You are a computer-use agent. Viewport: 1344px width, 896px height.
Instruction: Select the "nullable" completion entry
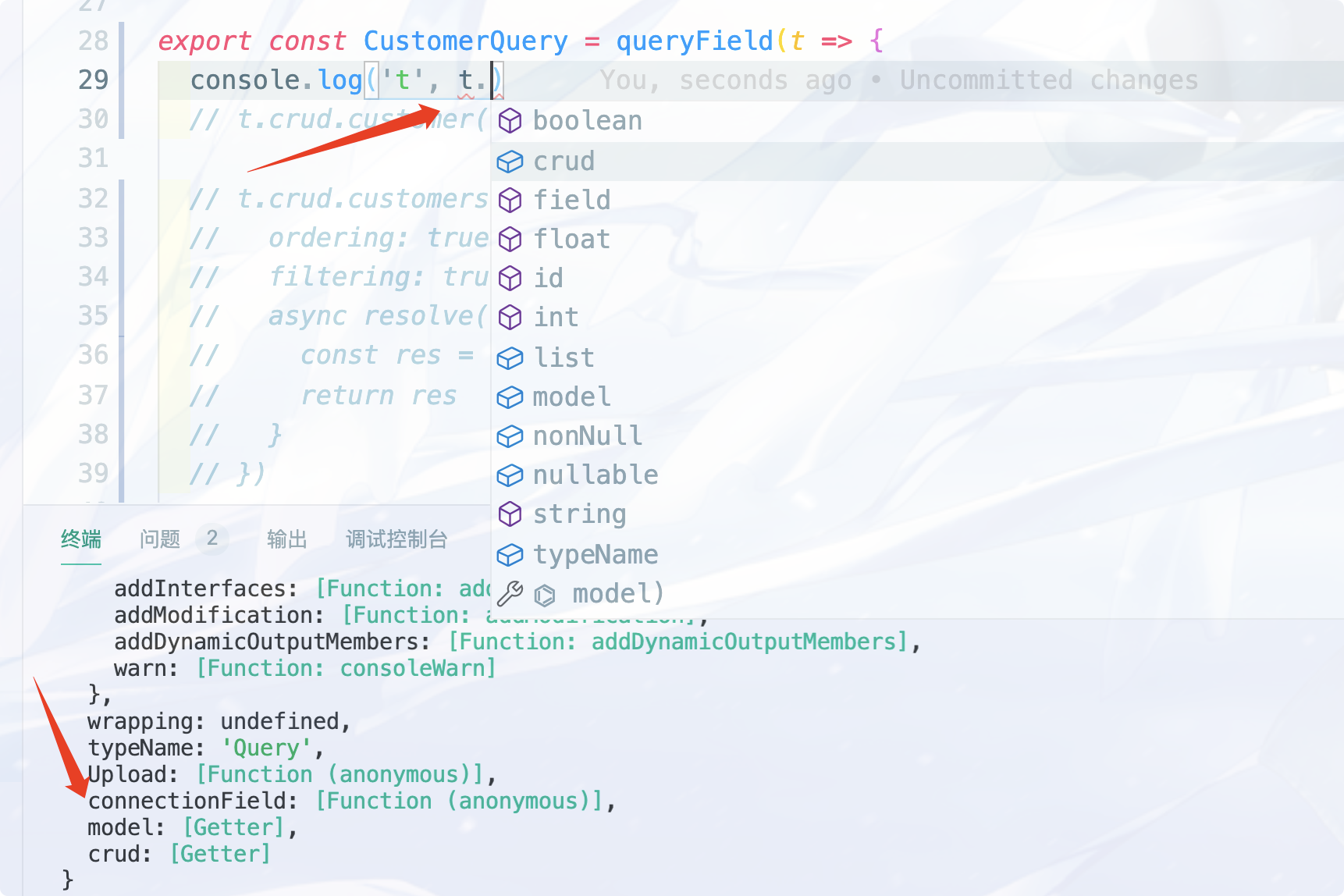[x=595, y=475]
